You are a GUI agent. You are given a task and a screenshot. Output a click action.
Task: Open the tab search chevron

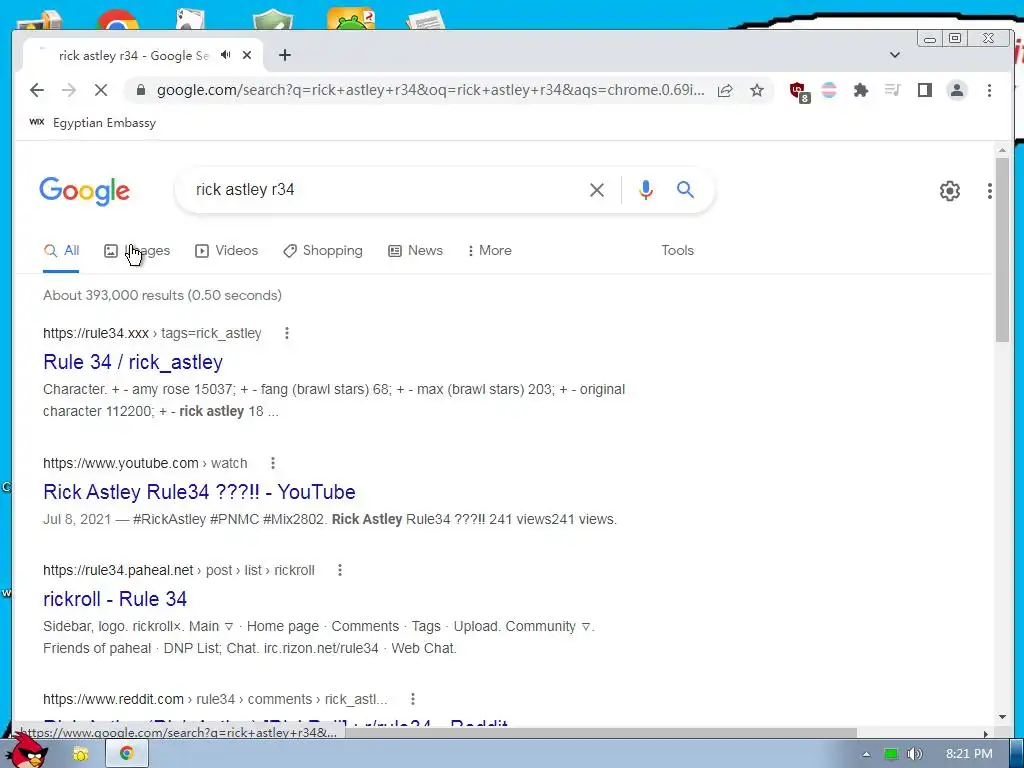(x=895, y=55)
